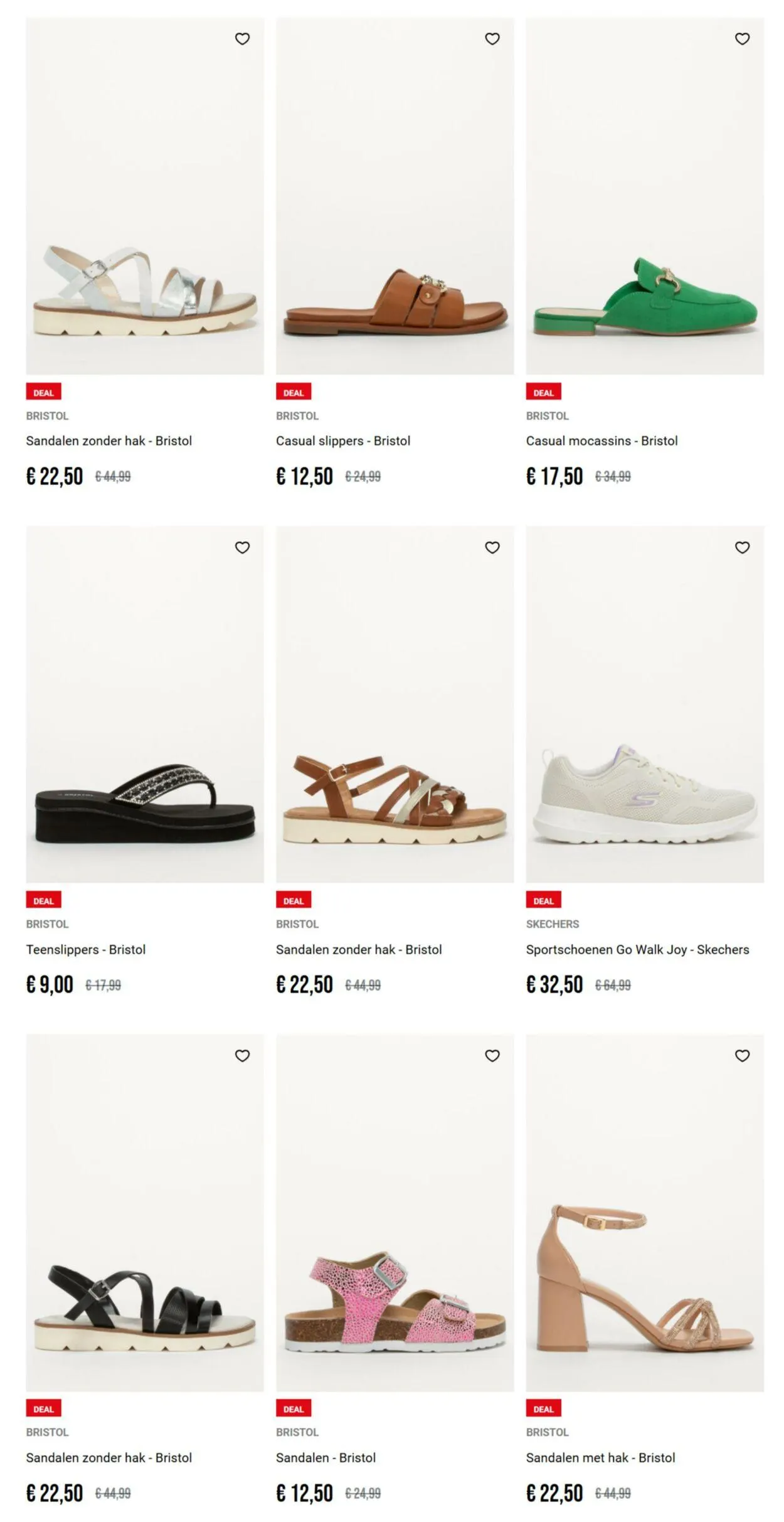Favorite the white strappy Bristol sandal
Screen dimensions: 784x1522
click(x=242, y=39)
